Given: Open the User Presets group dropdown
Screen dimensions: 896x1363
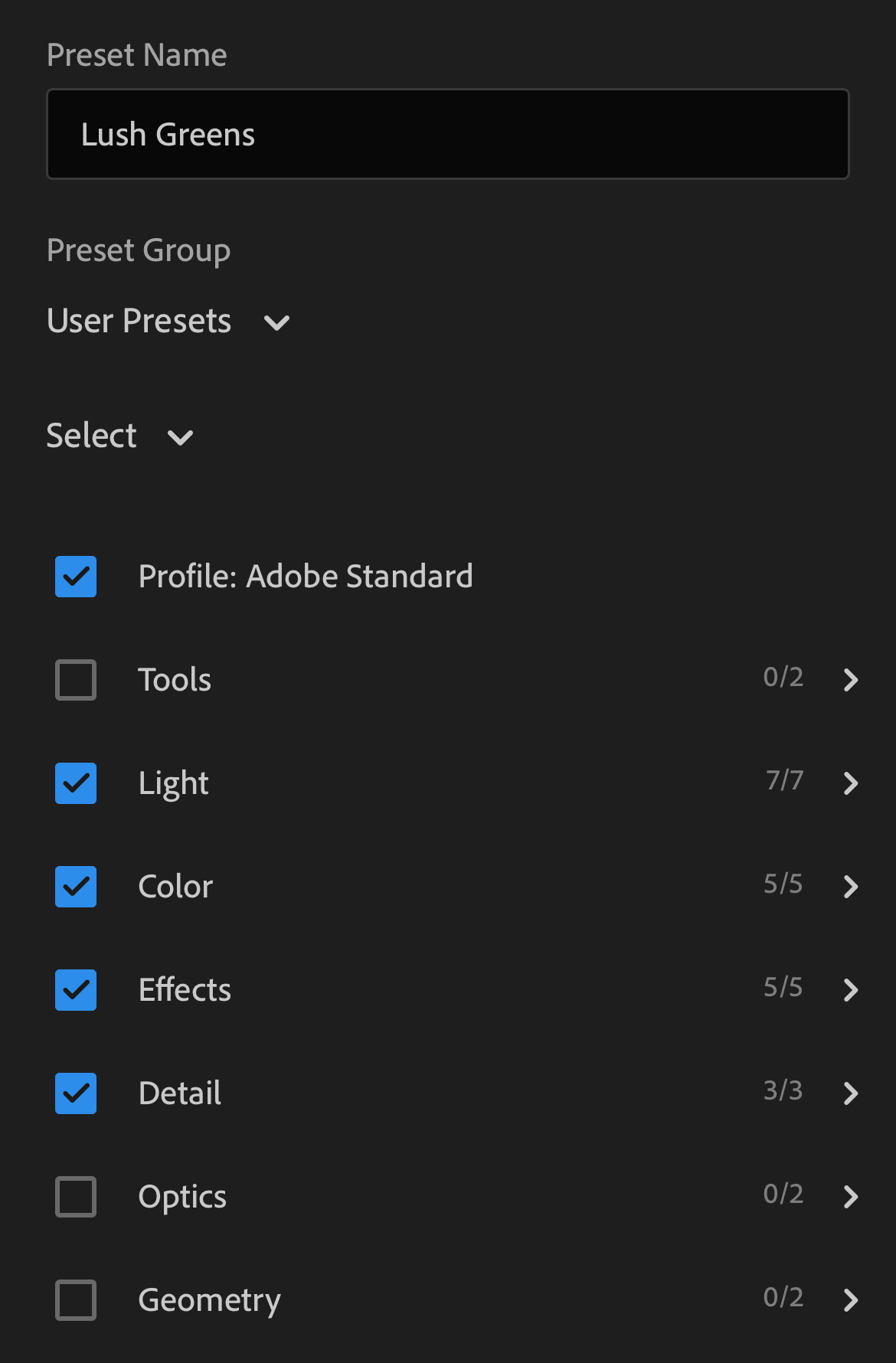Looking at the screenshot, I should click(x=168, y=322).
